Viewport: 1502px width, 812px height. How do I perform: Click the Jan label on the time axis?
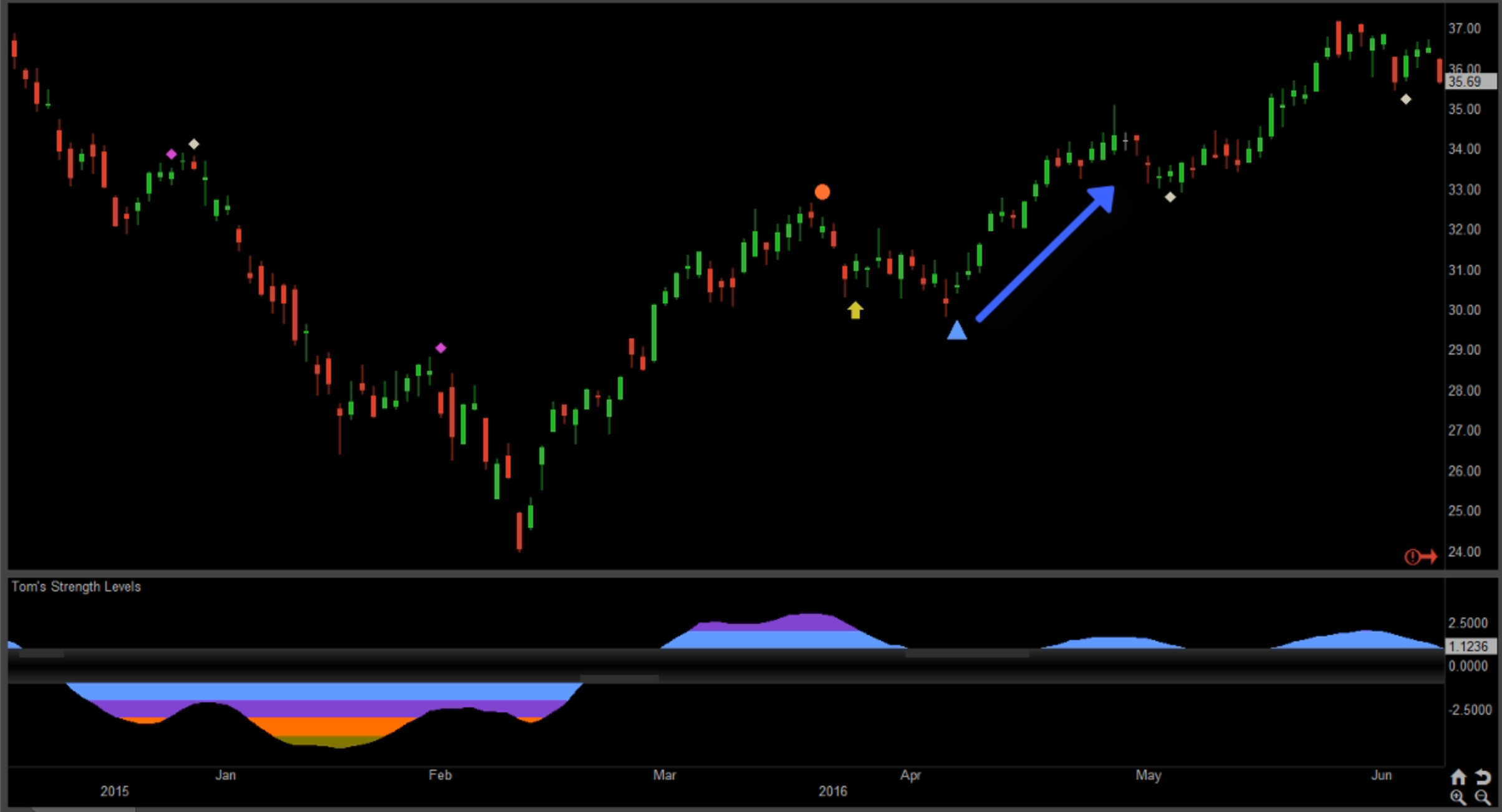(226, 775)
